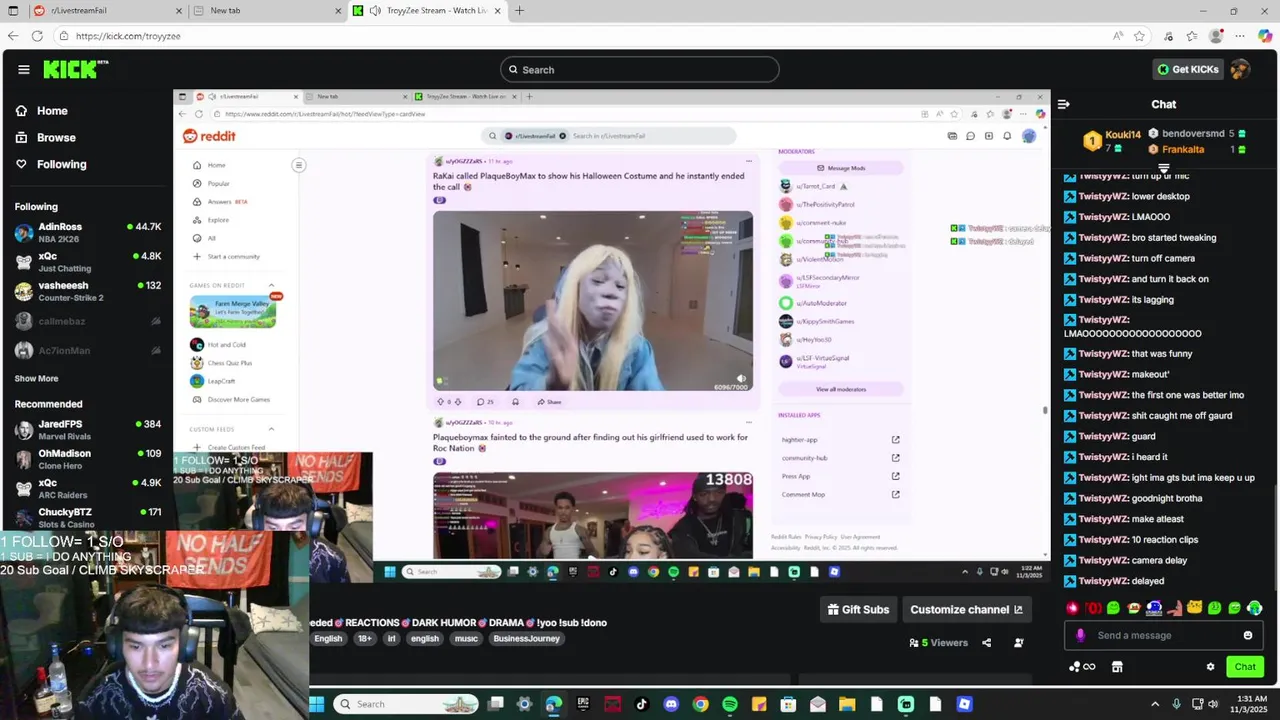Toggle the taskbar microphone tray icon
1280x720 pixels.
[1176, 704]
